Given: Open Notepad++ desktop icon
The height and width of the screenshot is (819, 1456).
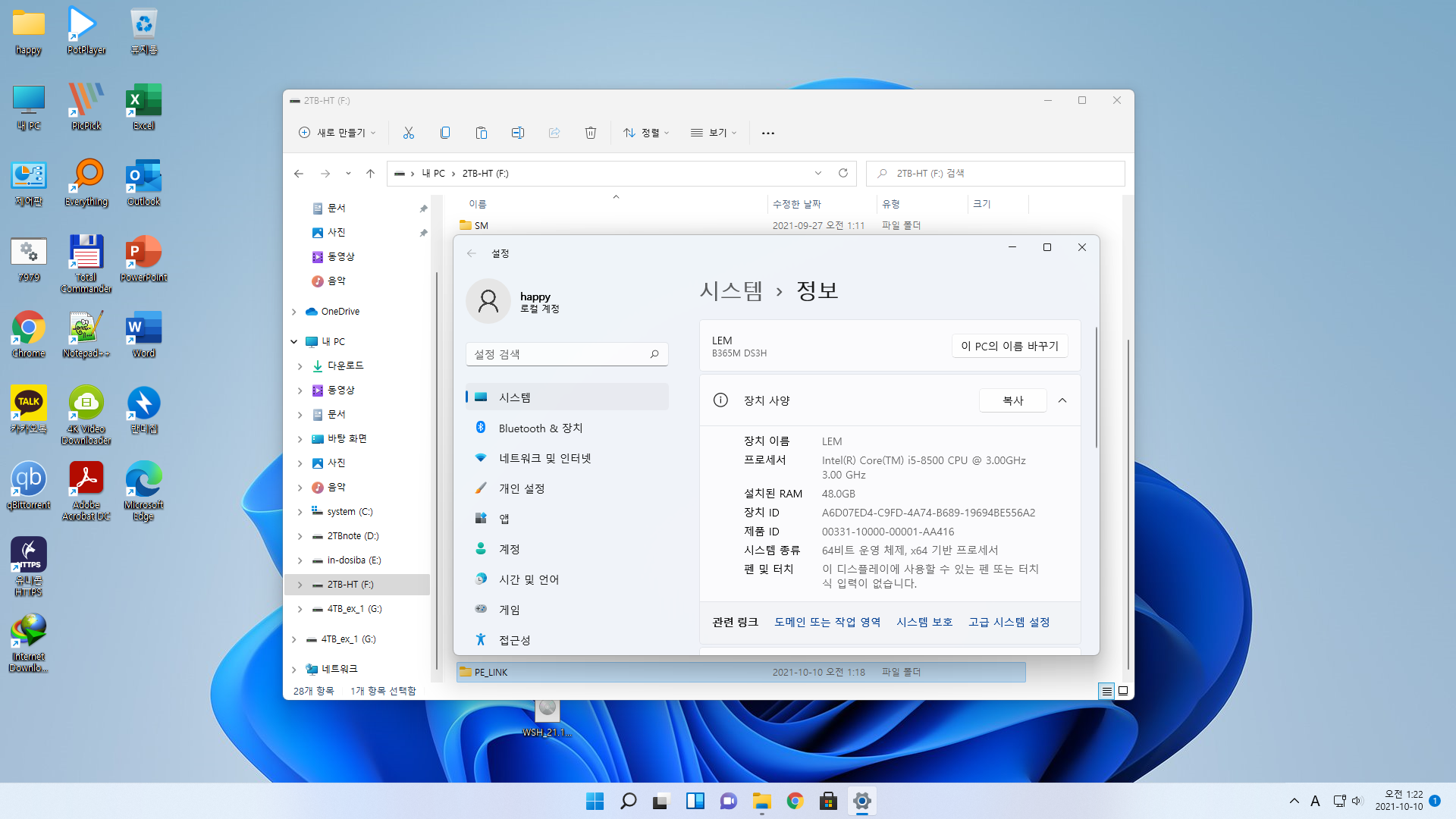Looking at the screenshot, I should point(86,334).
